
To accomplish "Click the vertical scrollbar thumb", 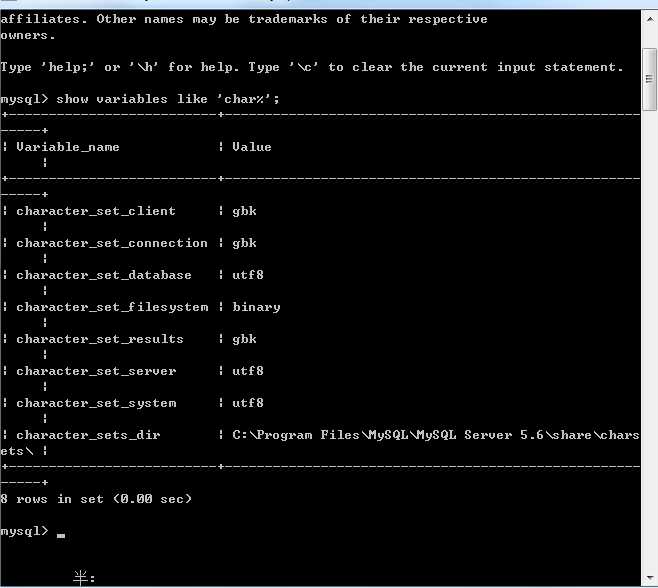I will 650,79.
